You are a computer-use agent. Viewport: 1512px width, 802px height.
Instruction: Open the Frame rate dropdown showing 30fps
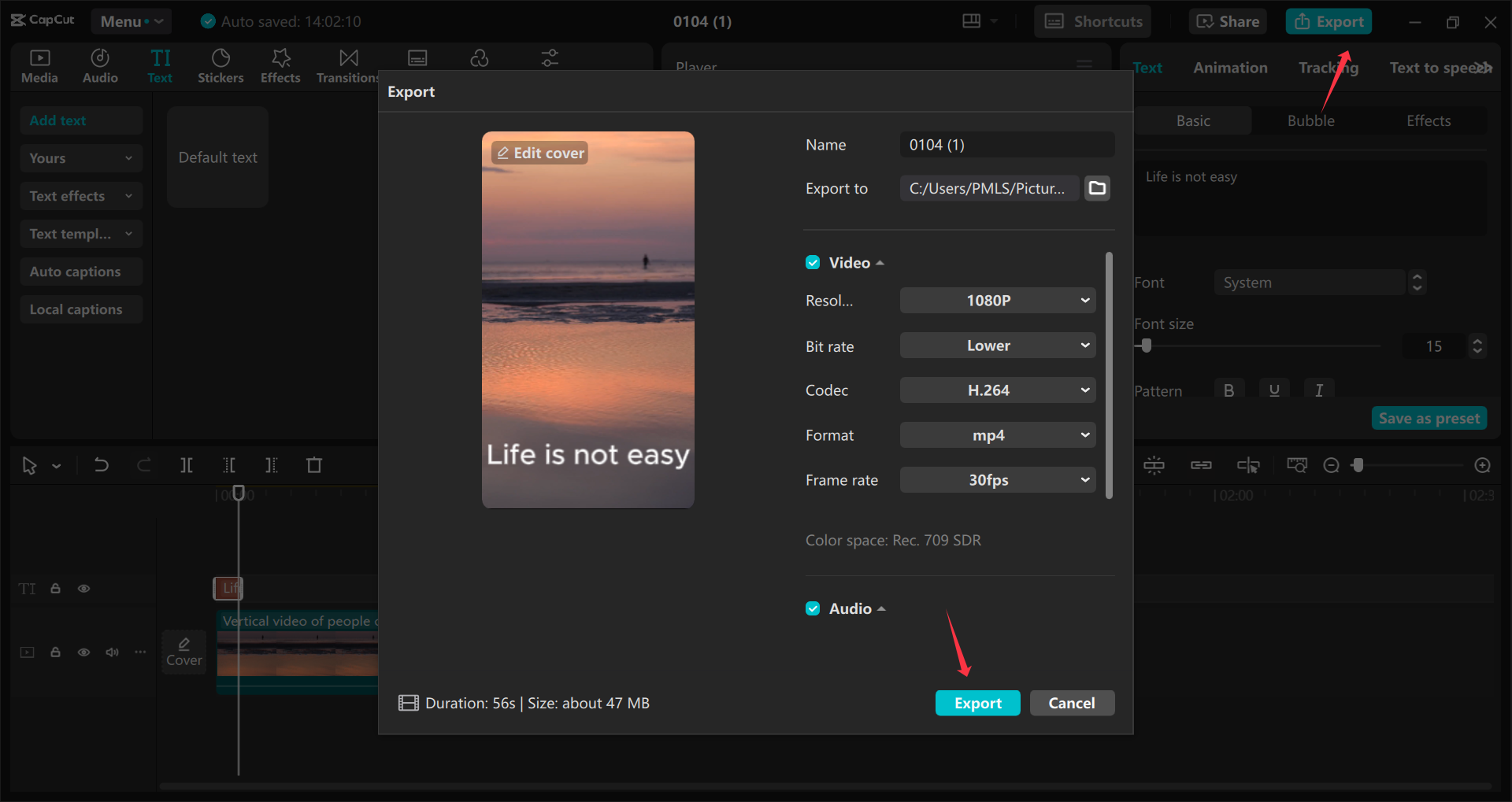click(x=997, y=479)
